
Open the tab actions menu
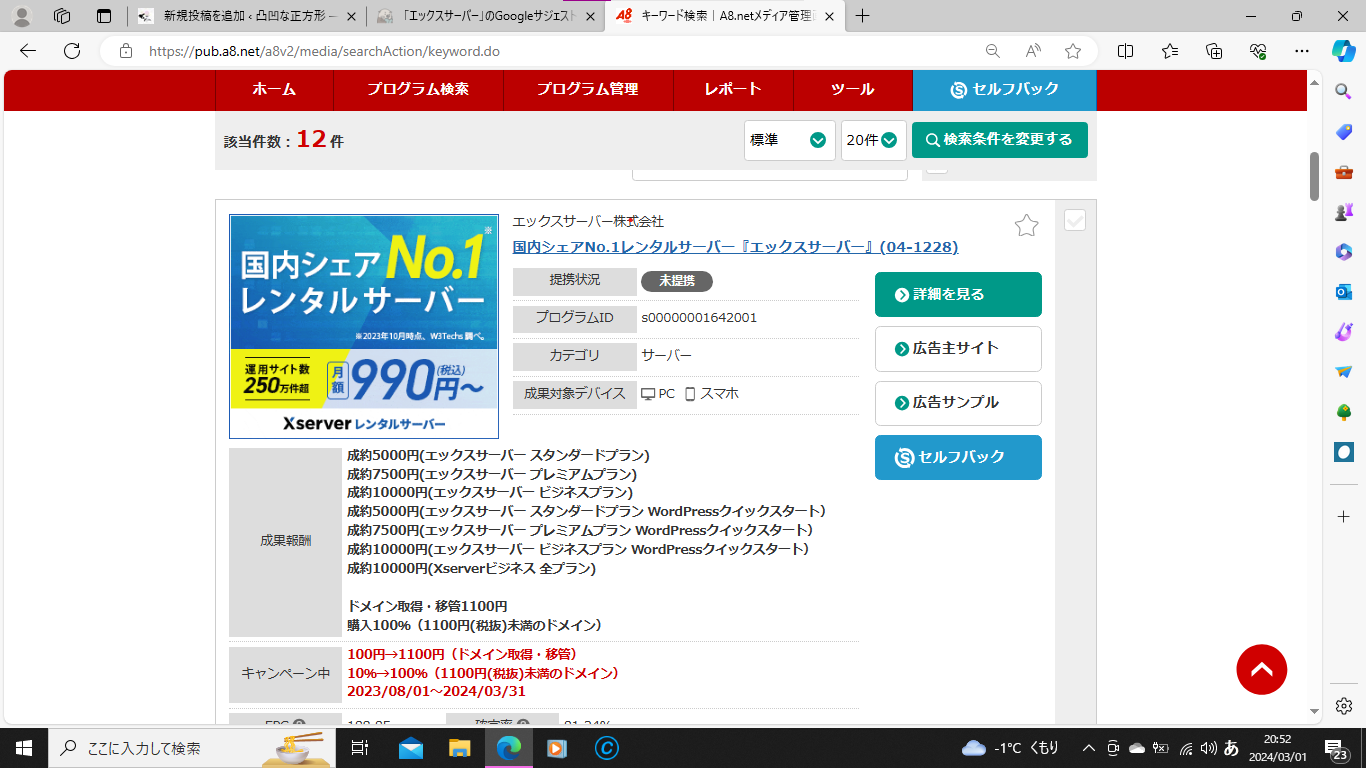(x=104, y=16)
